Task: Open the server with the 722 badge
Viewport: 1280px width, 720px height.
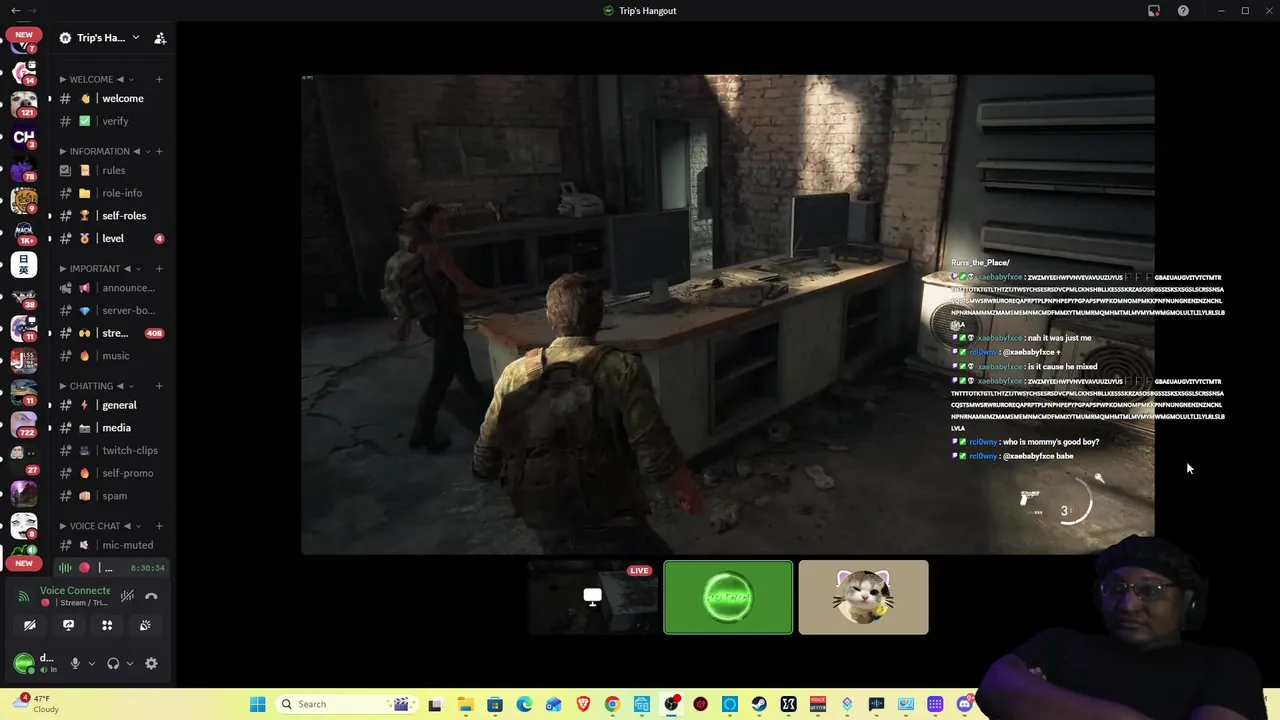Action: tap(24, 424)
